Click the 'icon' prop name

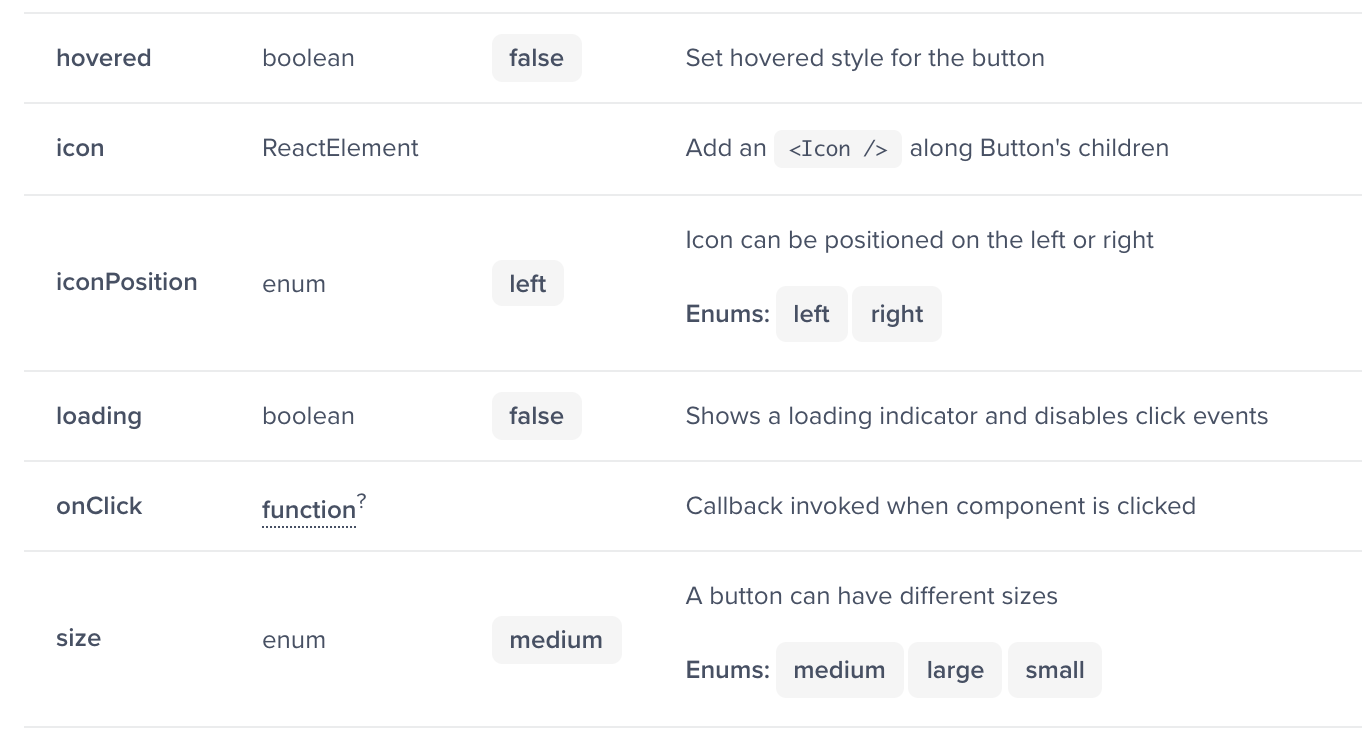point(80,148)
